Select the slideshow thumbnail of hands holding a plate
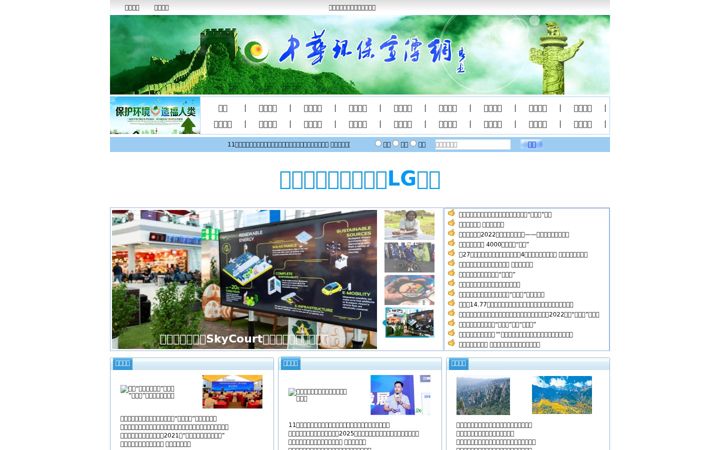 click(x=409, y=290)
